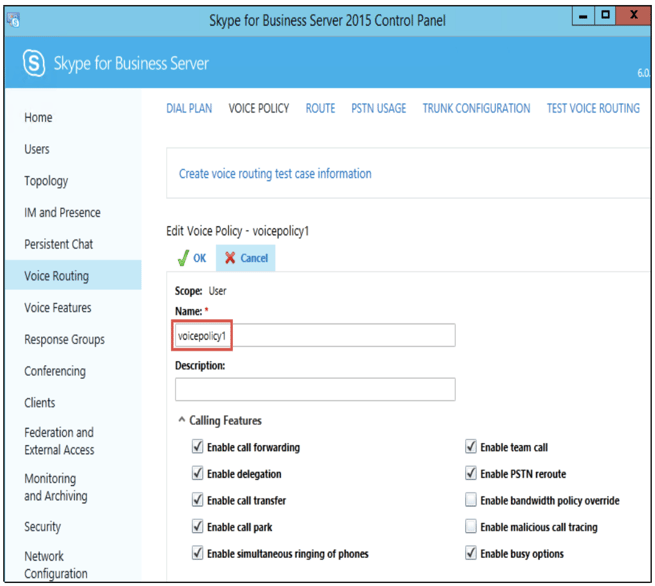Open Voice Features section
Image resolution: width=655 pixels, height=586 pixels.
[x=58, y=307]
